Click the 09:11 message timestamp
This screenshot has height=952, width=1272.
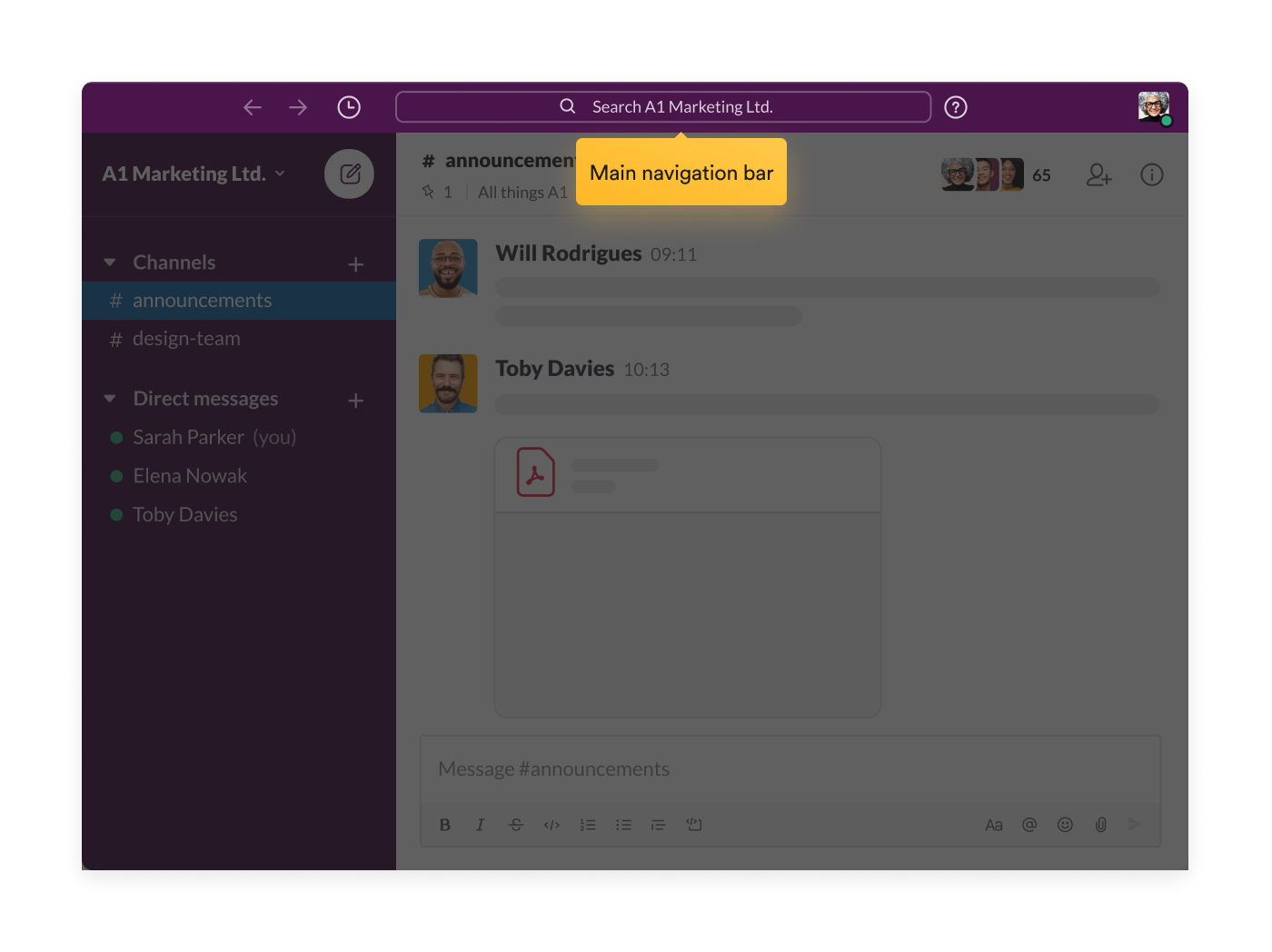[x=673, y=255]
